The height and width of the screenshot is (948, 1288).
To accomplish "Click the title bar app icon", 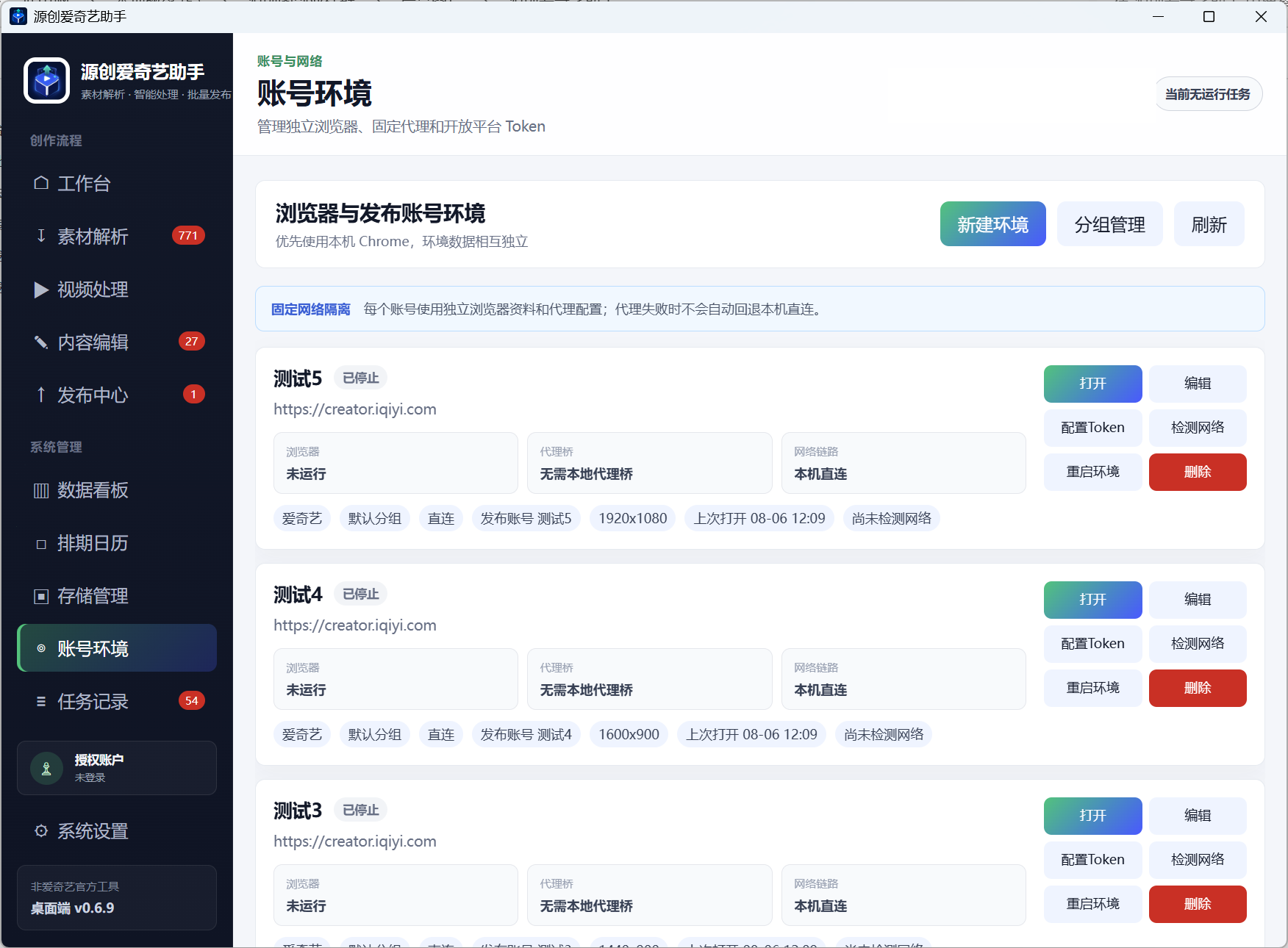I will [18, 16].
